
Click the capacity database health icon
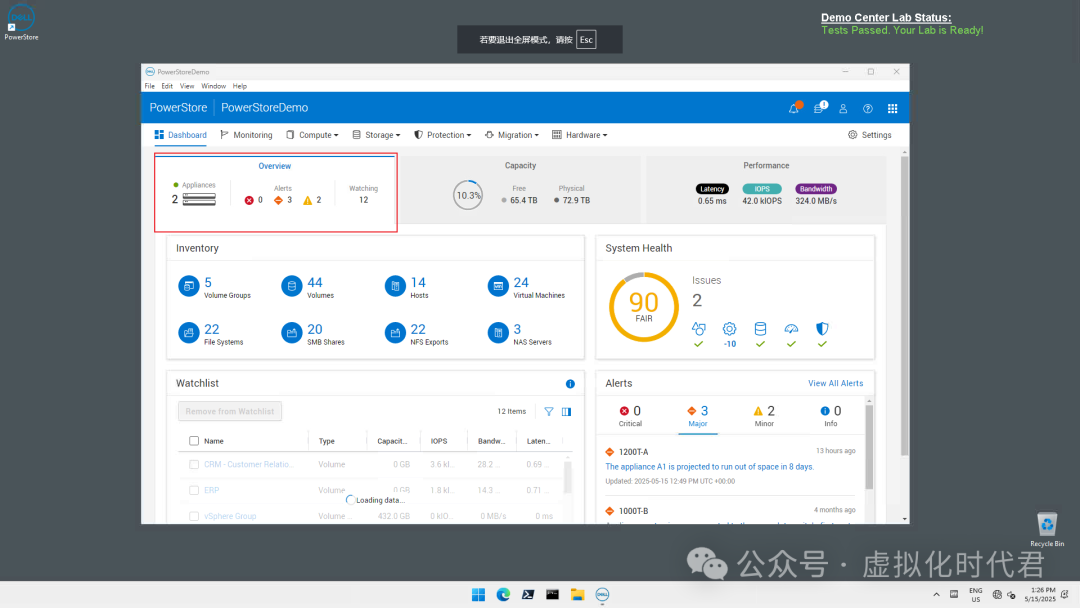[x=760, y=329]
